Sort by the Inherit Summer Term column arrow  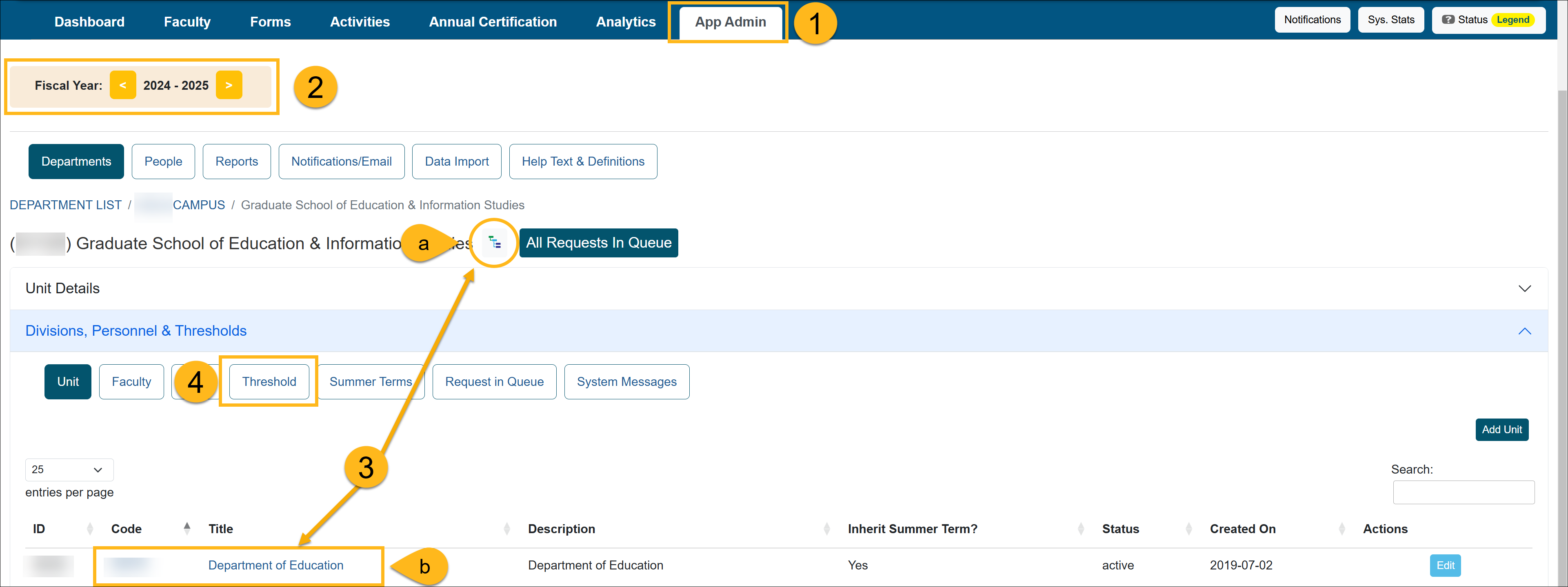pos(1081,528)
